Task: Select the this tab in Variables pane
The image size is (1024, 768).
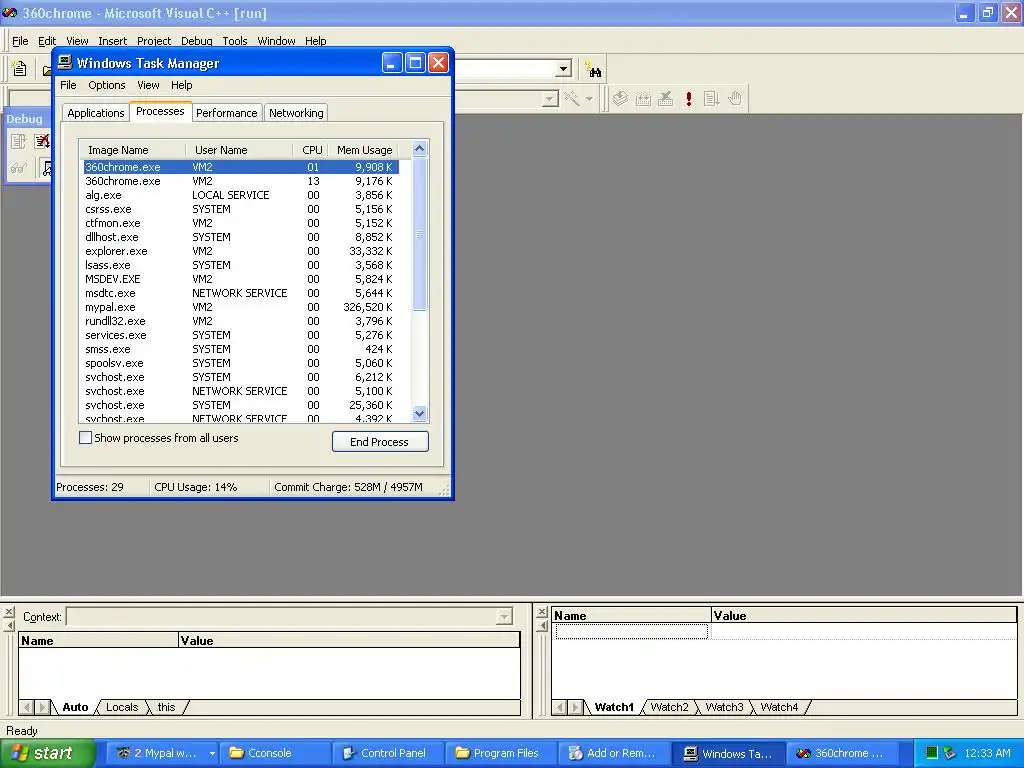Action: (167, 707)
